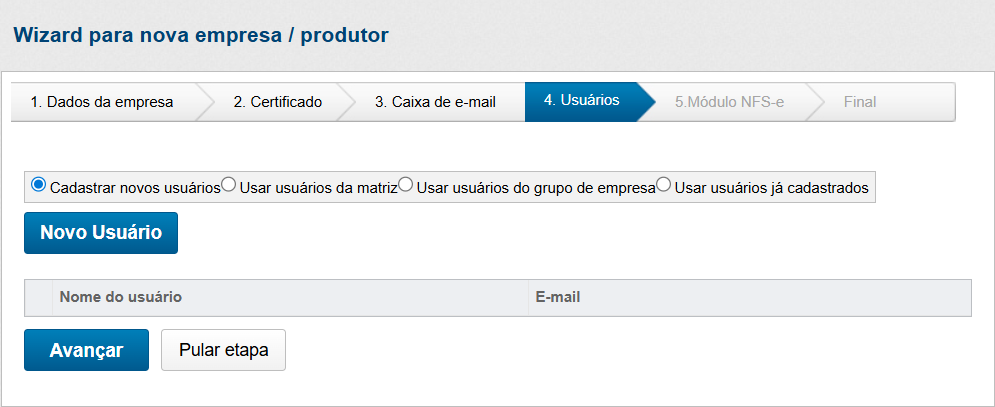This screenshot has width=995, height=407.
Task: Click Avançar to proceed
Action: point(86,350)
